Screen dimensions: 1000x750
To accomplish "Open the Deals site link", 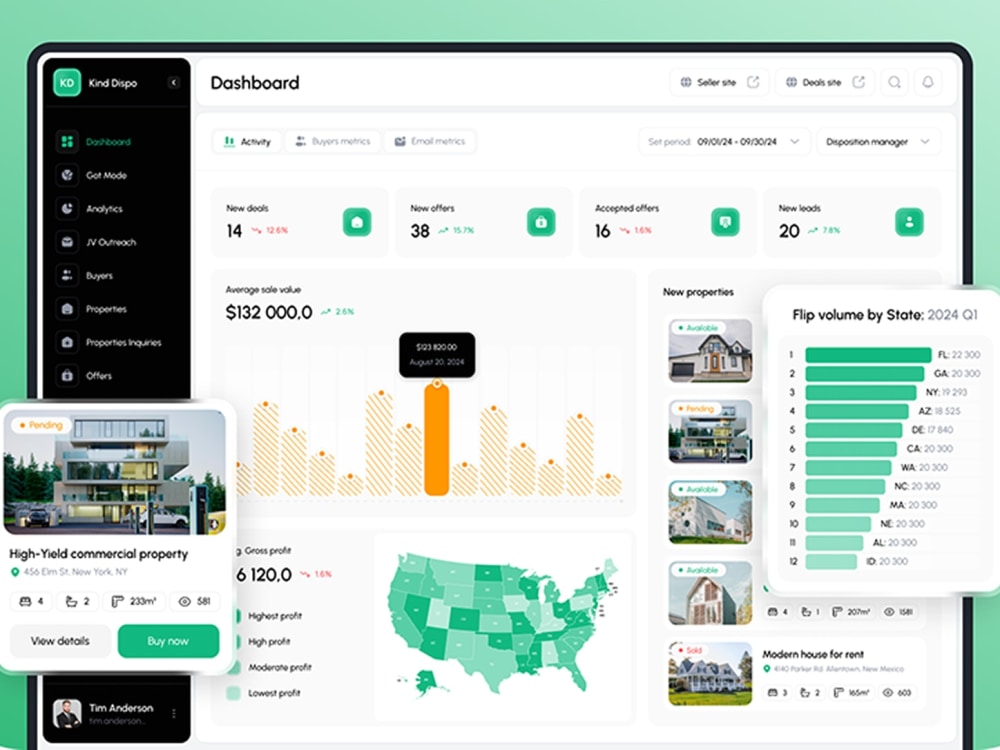I will pyautogui.click(x=825, y=82).
